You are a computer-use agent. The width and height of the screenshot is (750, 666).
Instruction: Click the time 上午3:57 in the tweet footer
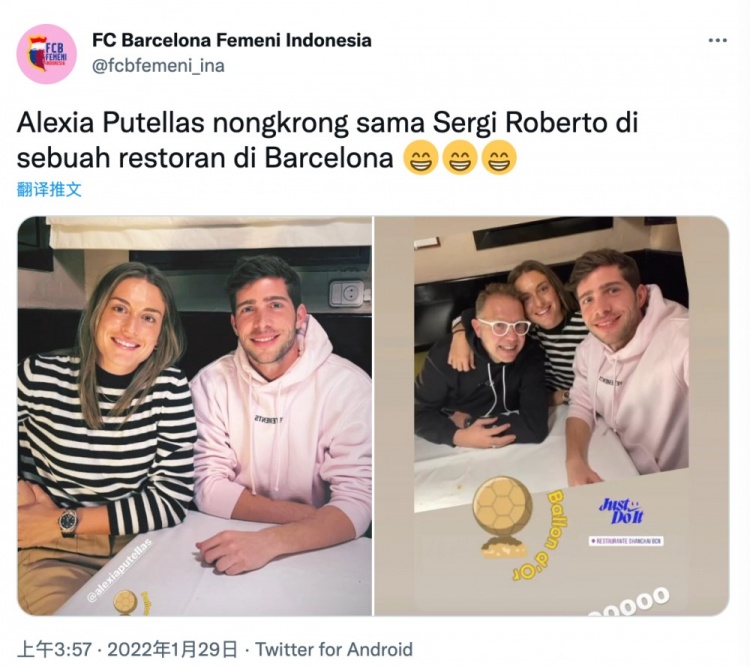[54, 649]
